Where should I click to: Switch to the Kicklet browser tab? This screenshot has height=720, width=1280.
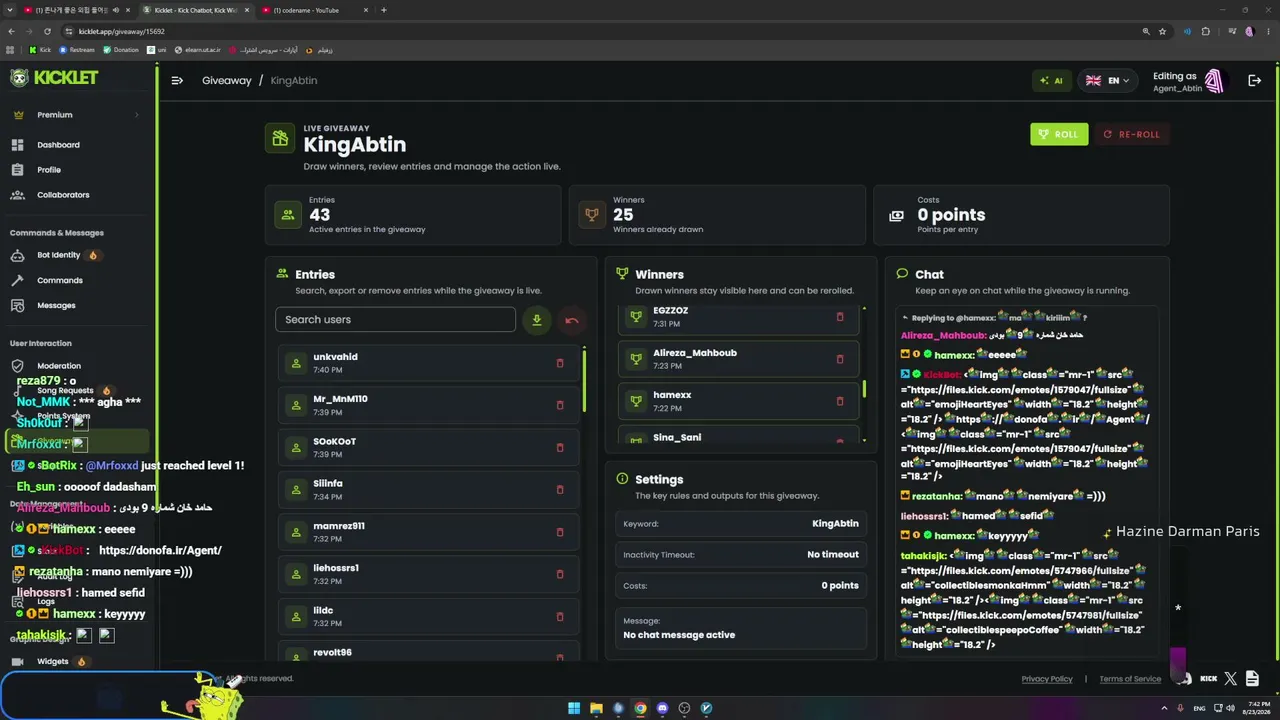[196, 10]
